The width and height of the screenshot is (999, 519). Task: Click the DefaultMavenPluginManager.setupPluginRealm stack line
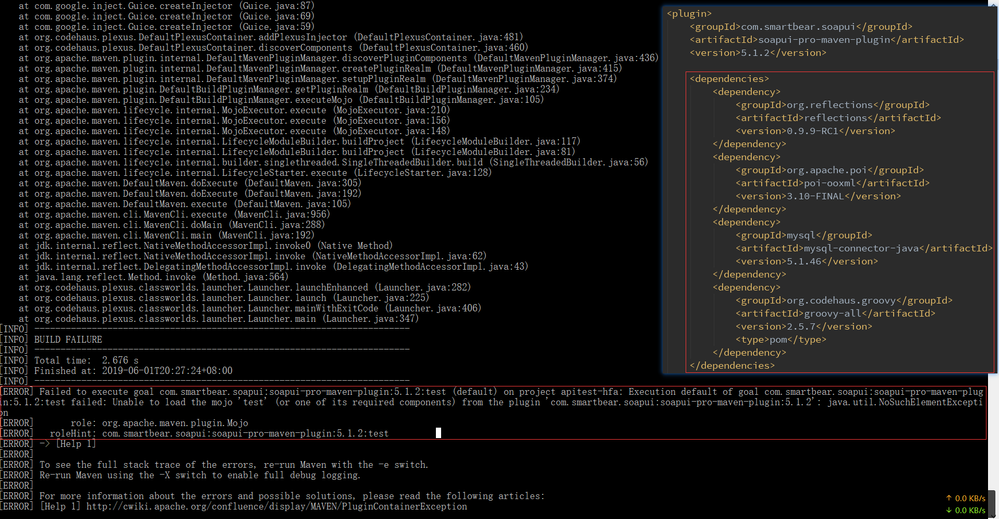[318, 79]
